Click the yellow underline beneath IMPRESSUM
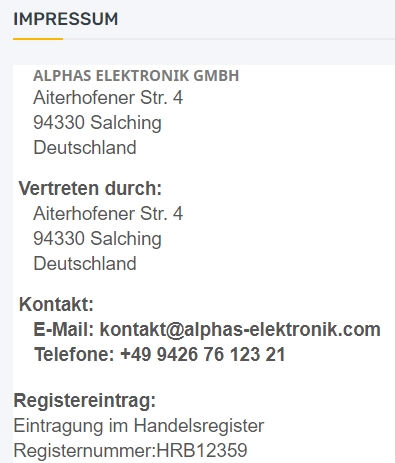Screen dimensions: 395x463 (x=38, y=39)
